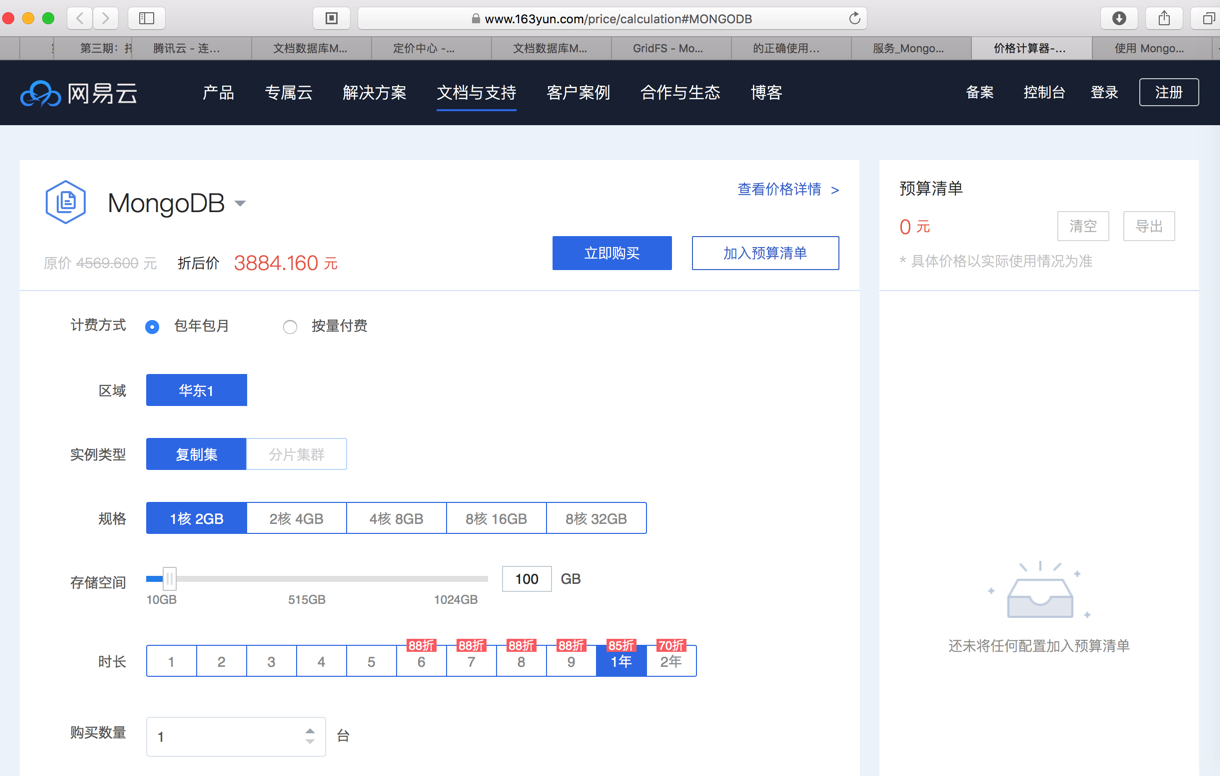Toggle Safari sidebar icon
This screenshot has height=776, width=1220.
coord(146,18)
